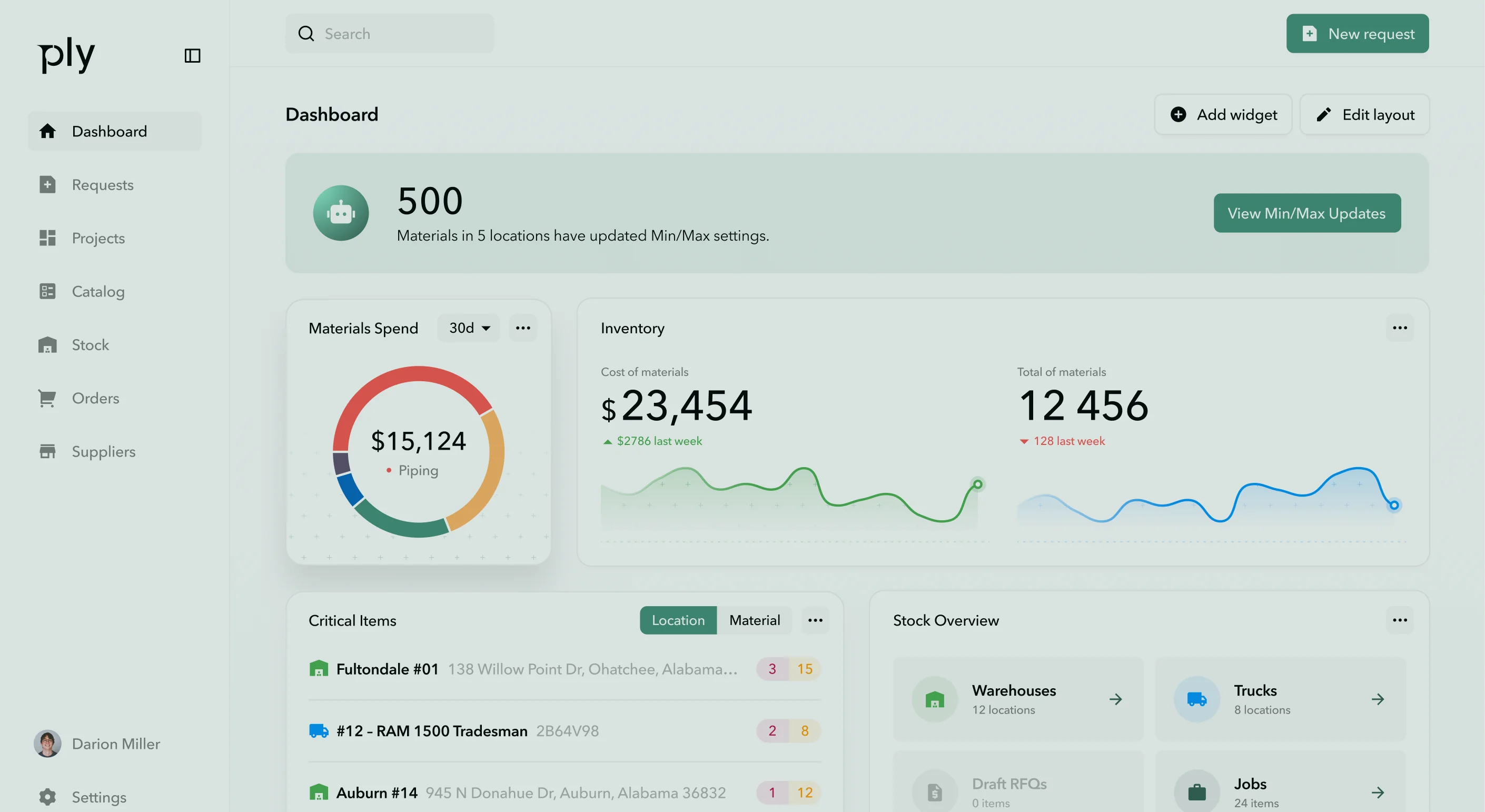This screenshot has height=812, width=1485.
Task: Go to Suppliers storefront icon
Action: [x=47, y=451]
